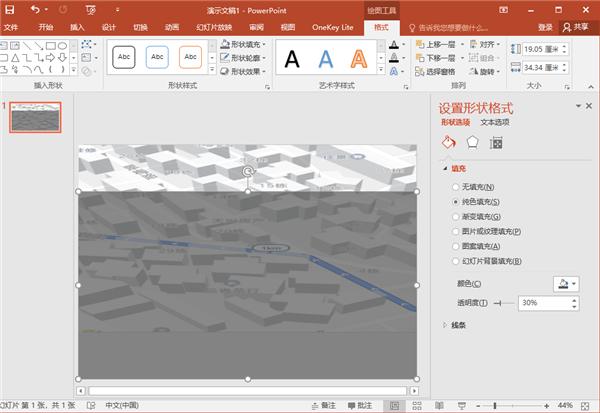The image size is (600, 413).
Task: Click the shape width 34.34 field
Action: tap(541, 68)
